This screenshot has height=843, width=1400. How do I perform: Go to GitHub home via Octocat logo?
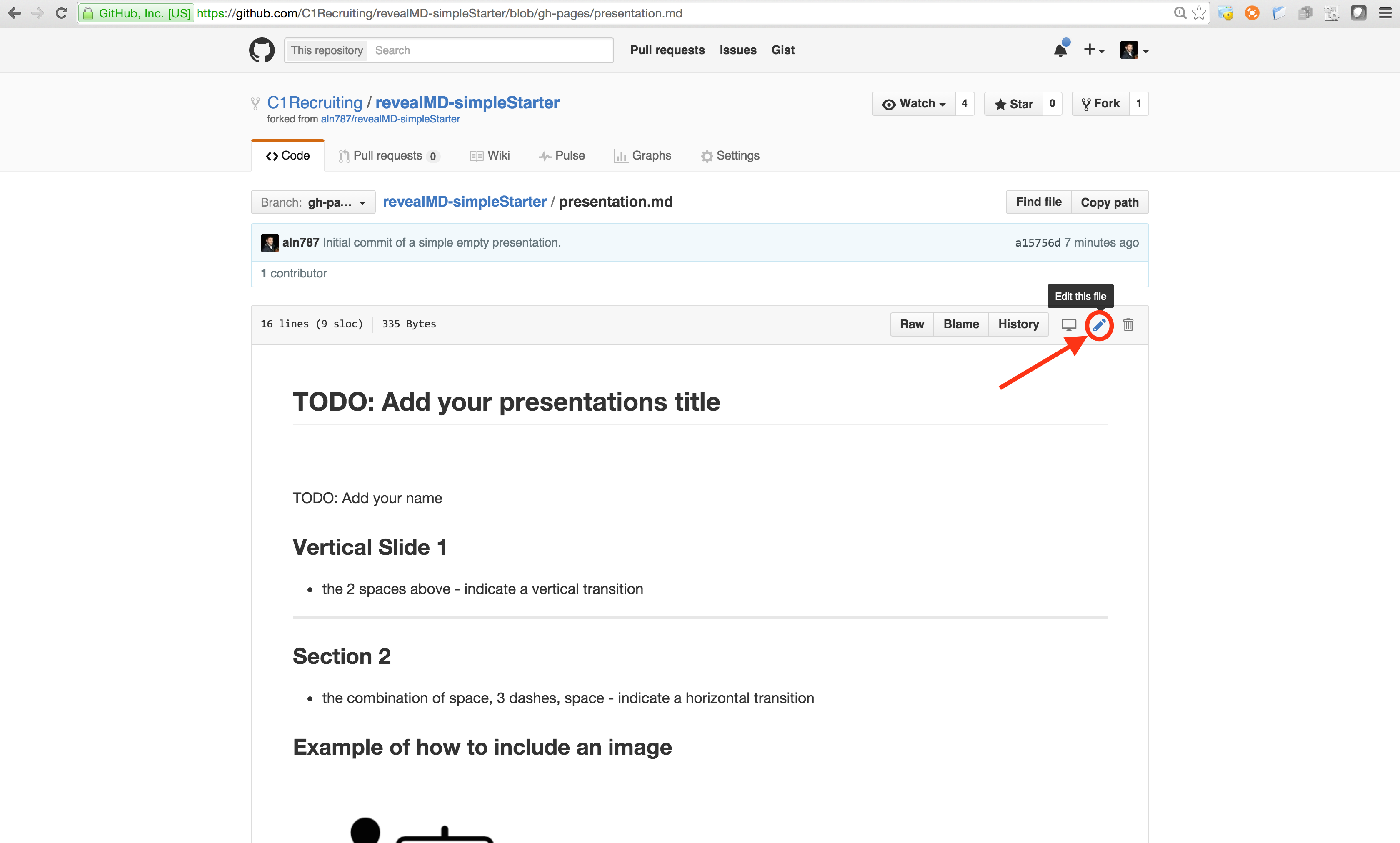(x=262, y=50)
